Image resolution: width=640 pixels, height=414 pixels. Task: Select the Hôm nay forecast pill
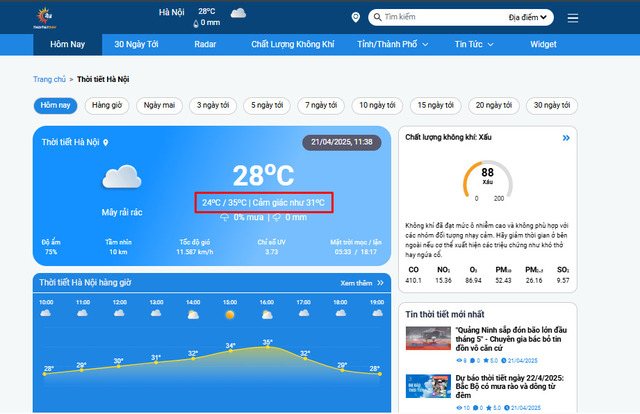[55, 105]
